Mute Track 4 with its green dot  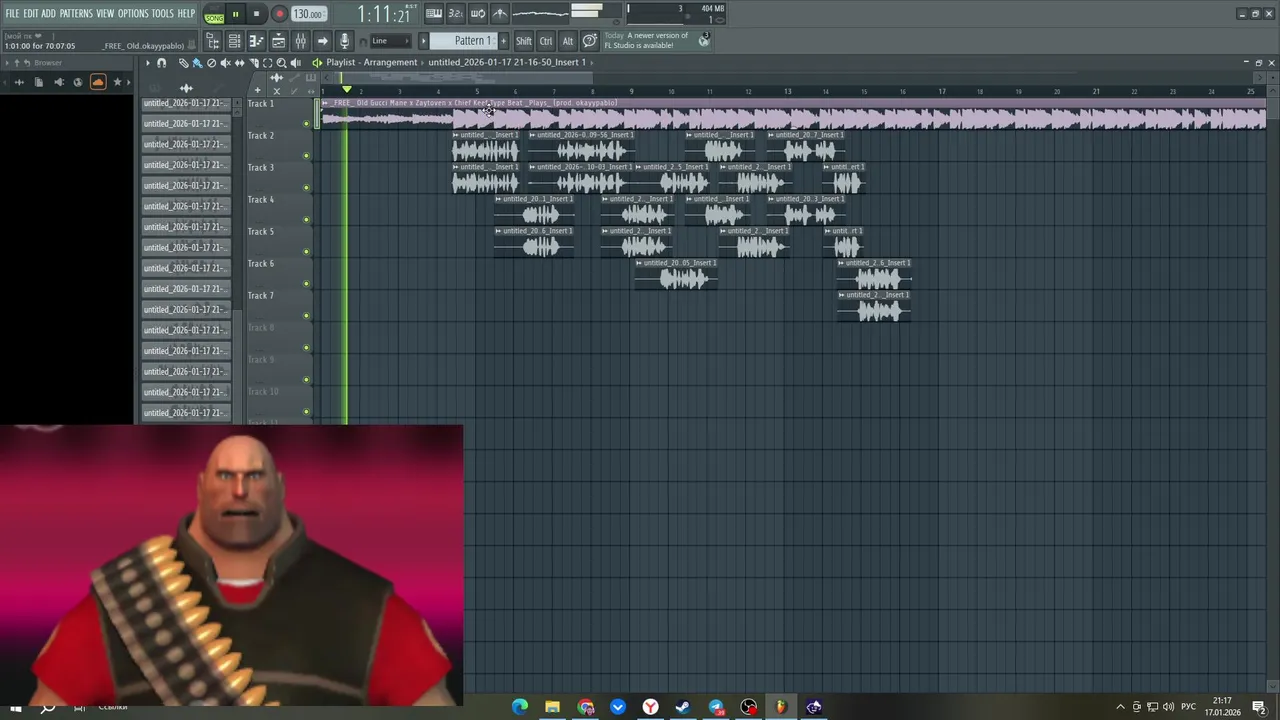pyautogui.click(x=307, y=220)
